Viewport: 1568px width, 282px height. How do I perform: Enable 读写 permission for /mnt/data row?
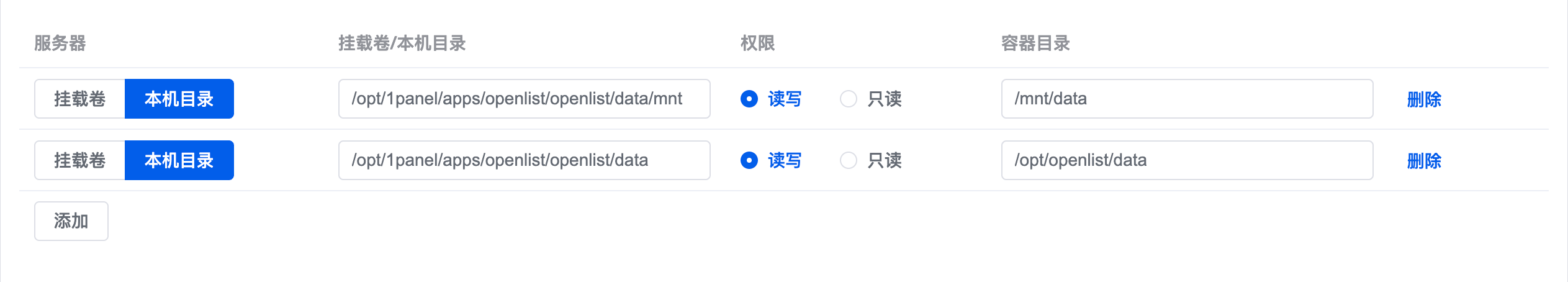point(749,99)
